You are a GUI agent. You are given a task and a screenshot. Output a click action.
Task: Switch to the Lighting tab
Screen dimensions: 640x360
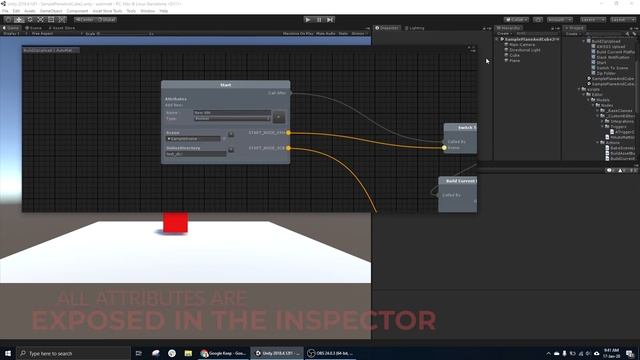(x=415, y=28)
